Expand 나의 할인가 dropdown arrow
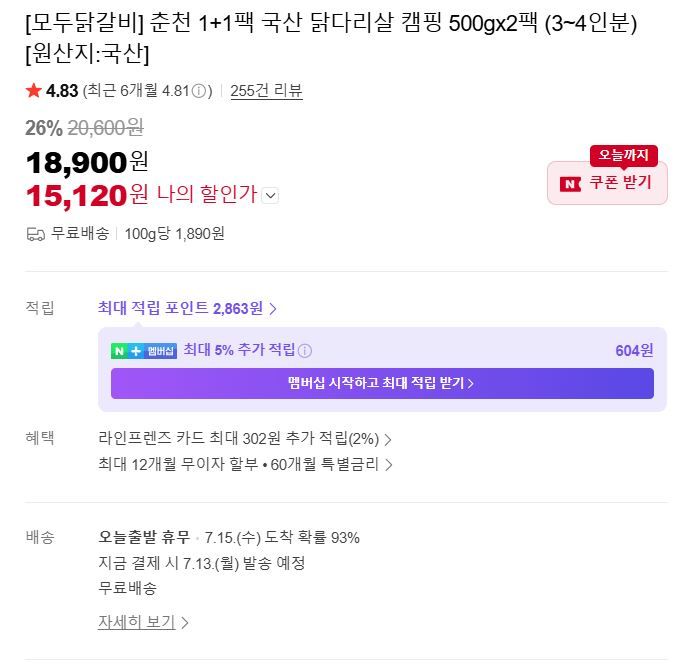The image size is (691, 666). pos(270,195)
